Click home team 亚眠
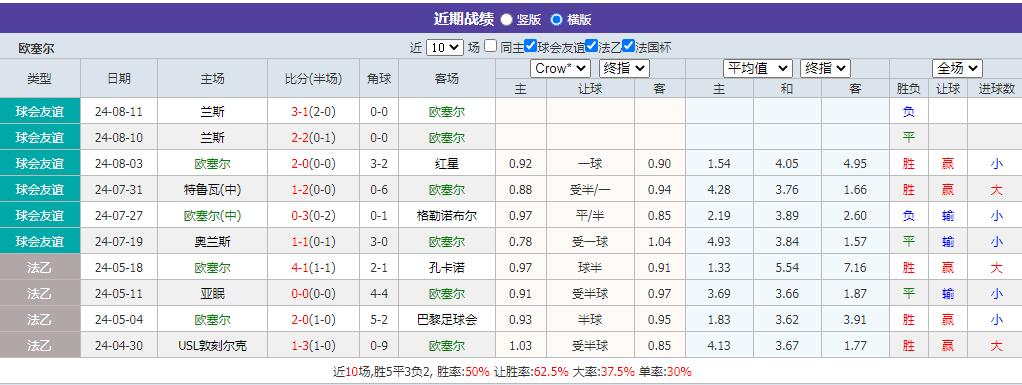 tap(212, 294)
